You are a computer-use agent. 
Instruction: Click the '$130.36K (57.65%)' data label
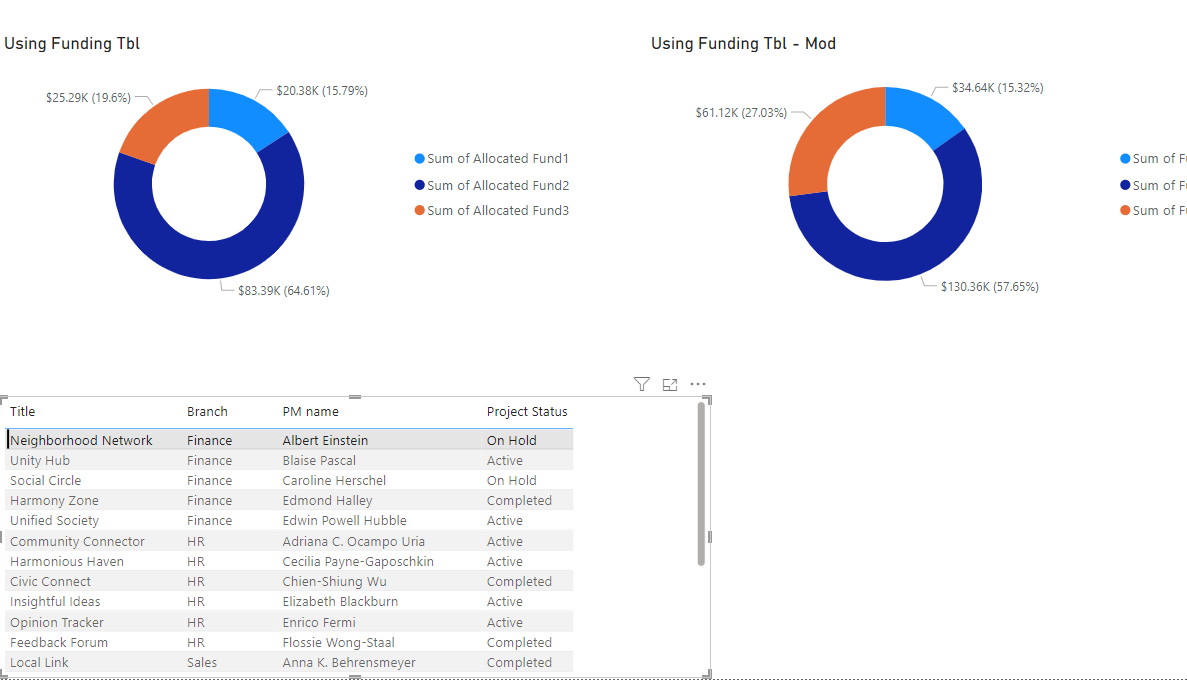click(x=990, y=287)
